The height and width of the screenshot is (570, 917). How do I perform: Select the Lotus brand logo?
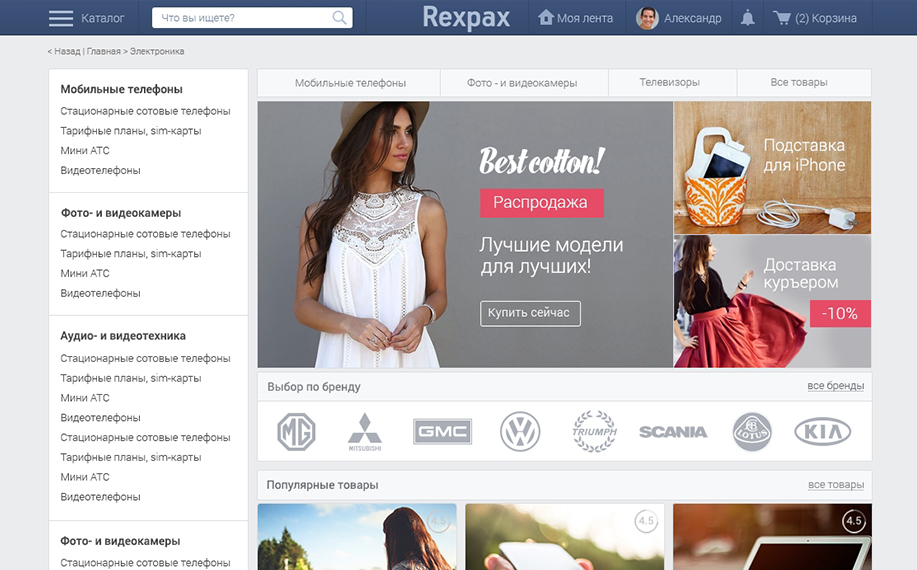pos(752,432)
